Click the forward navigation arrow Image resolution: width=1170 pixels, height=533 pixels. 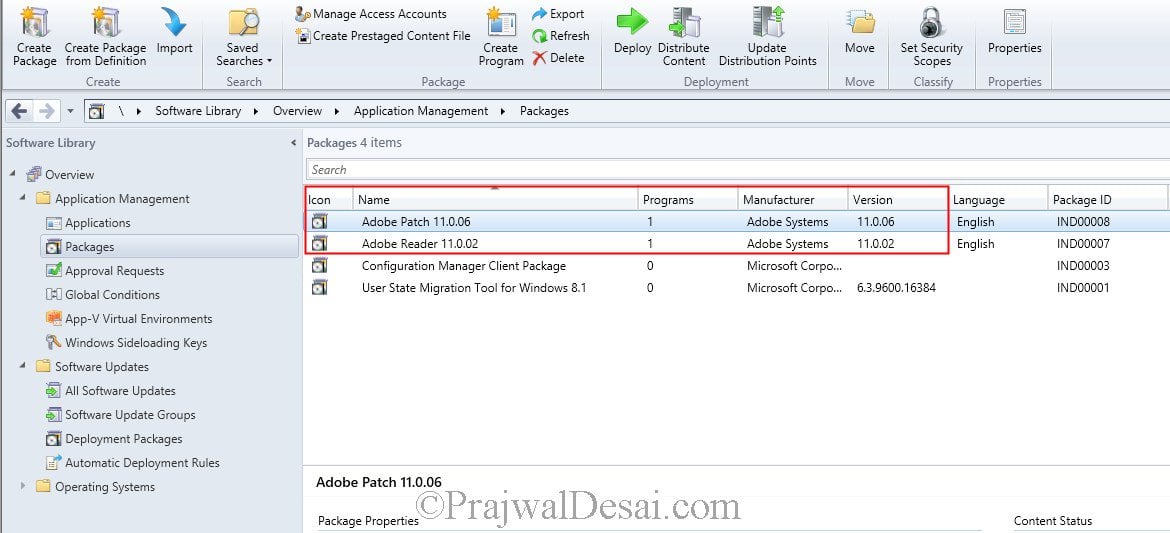(x=46, y=111)
